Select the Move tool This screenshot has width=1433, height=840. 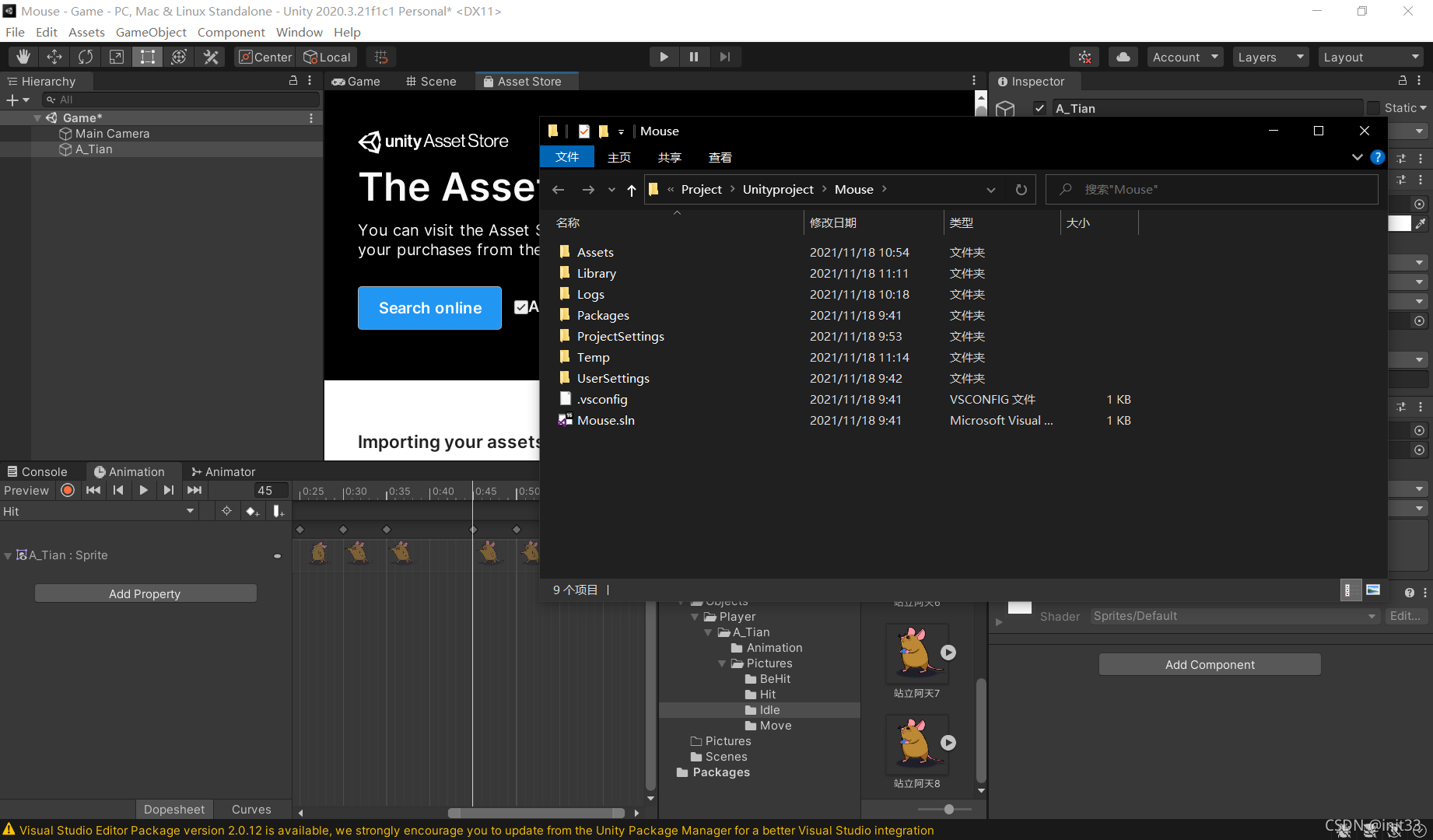coord(54,57)
